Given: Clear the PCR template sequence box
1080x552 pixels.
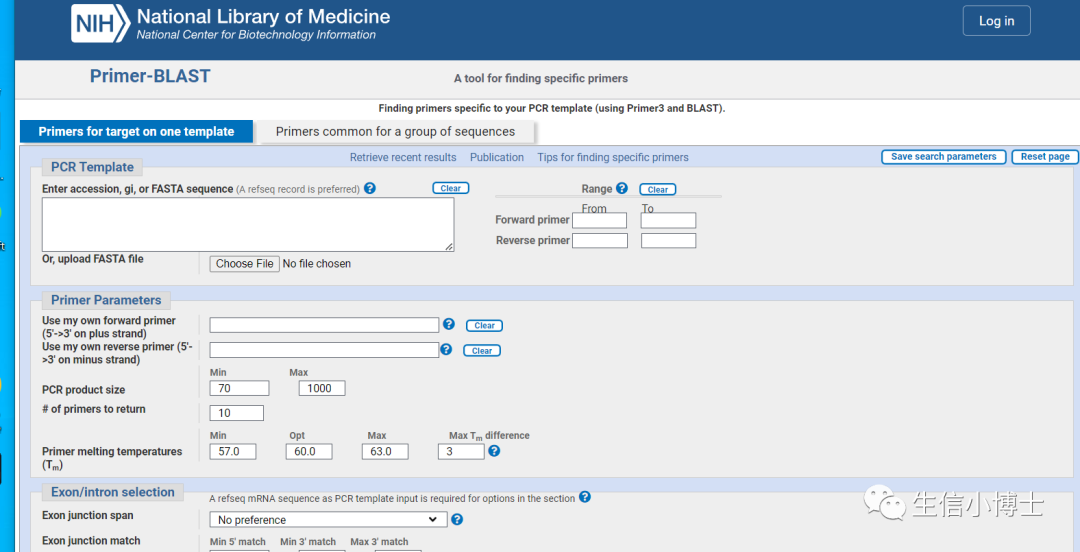Looking at the screenshot, I should (451, 188).
